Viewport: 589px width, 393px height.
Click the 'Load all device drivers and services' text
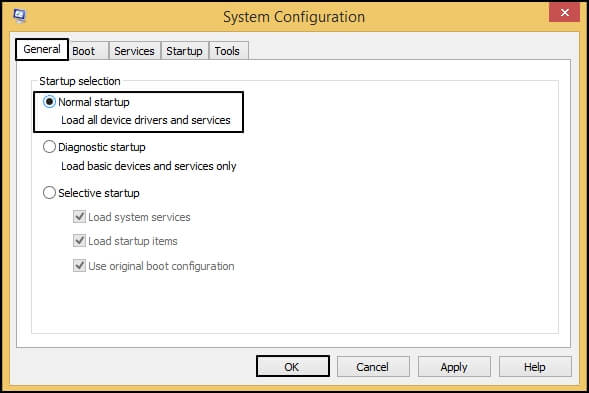[146, 120]
